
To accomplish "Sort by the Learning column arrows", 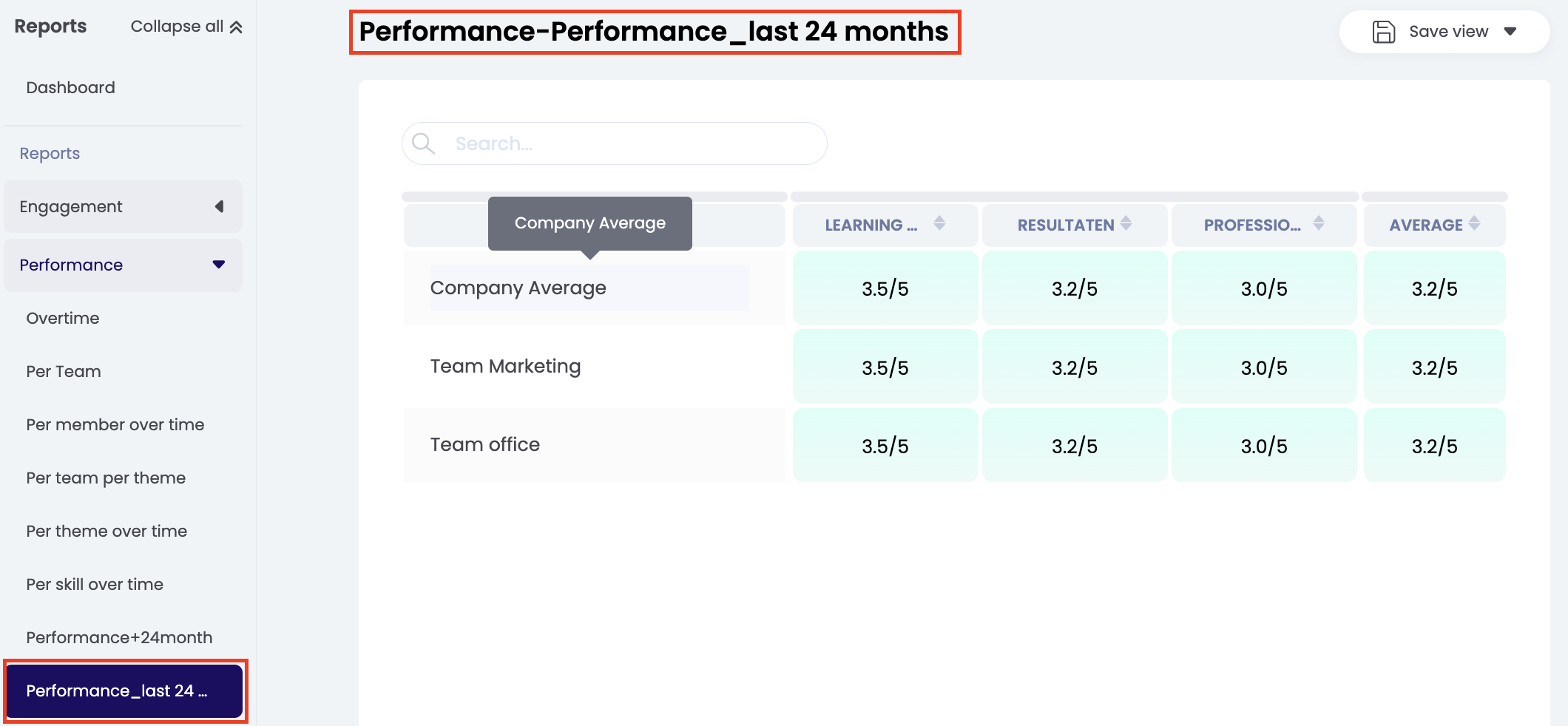I will tap(939, 223).
